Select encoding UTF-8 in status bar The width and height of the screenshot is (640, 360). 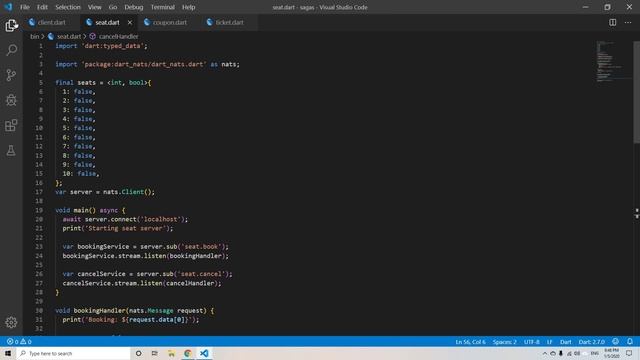[x=531, y=342]
